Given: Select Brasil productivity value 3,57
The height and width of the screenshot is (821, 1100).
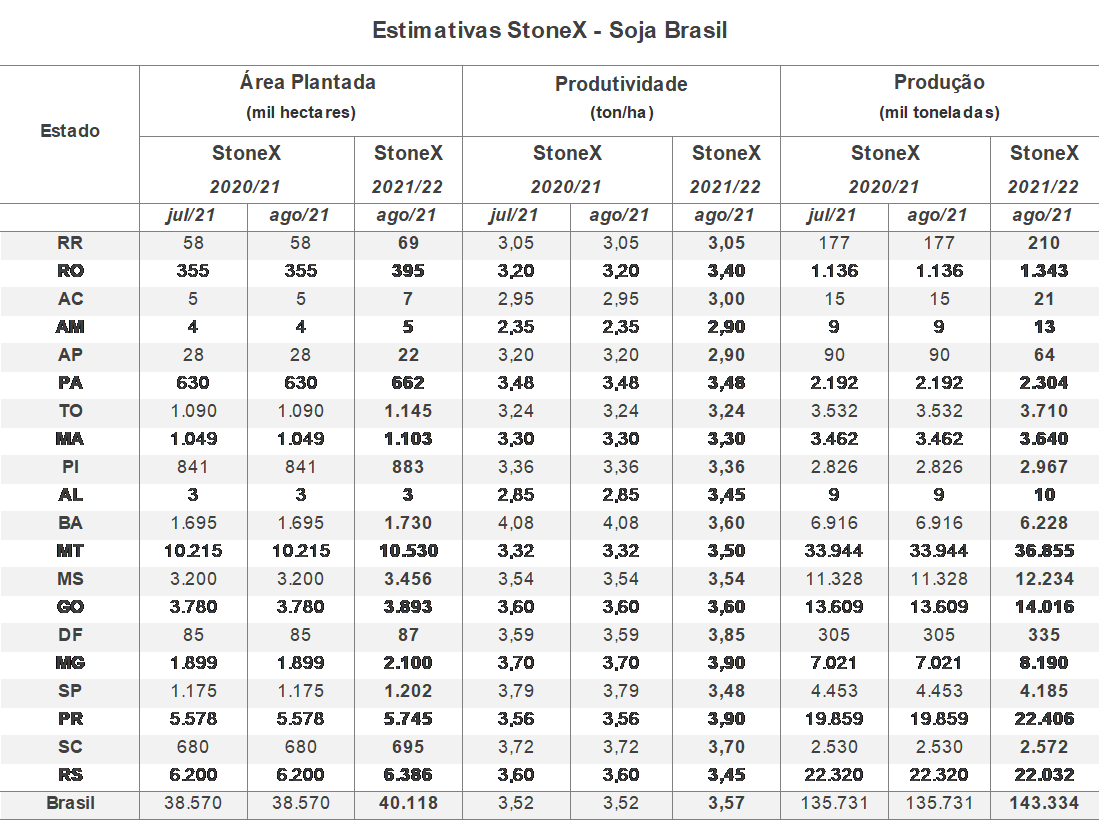Looking at the screenshot, I should tap(726, 803).
